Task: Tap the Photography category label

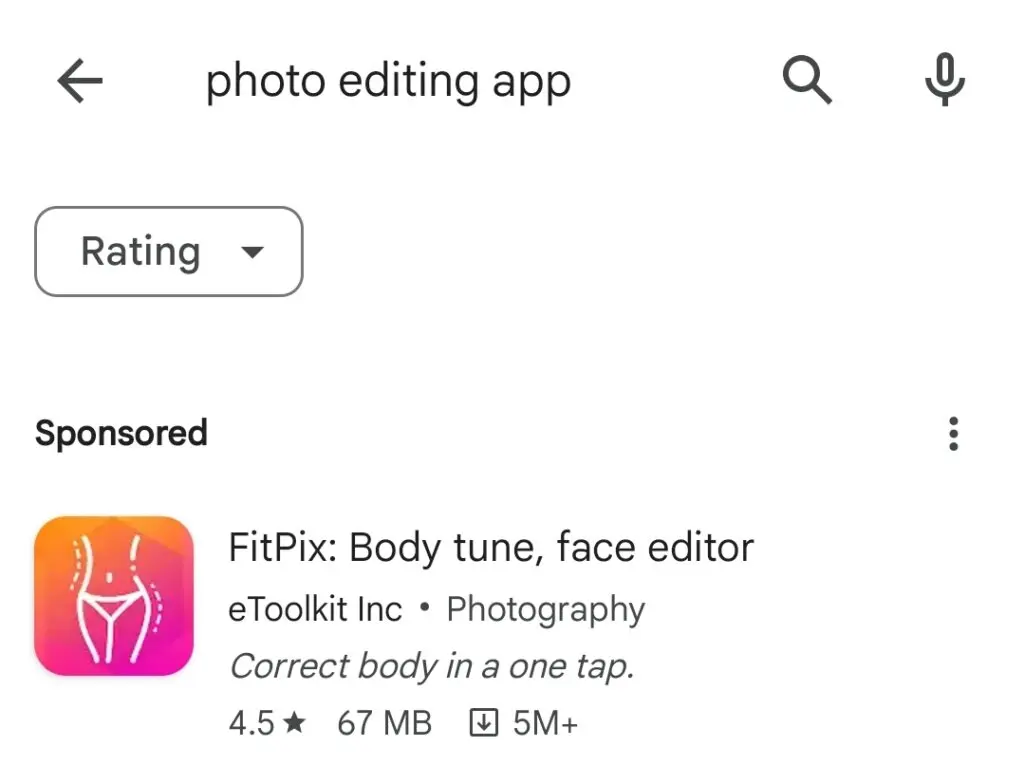Action: point(545,609)
